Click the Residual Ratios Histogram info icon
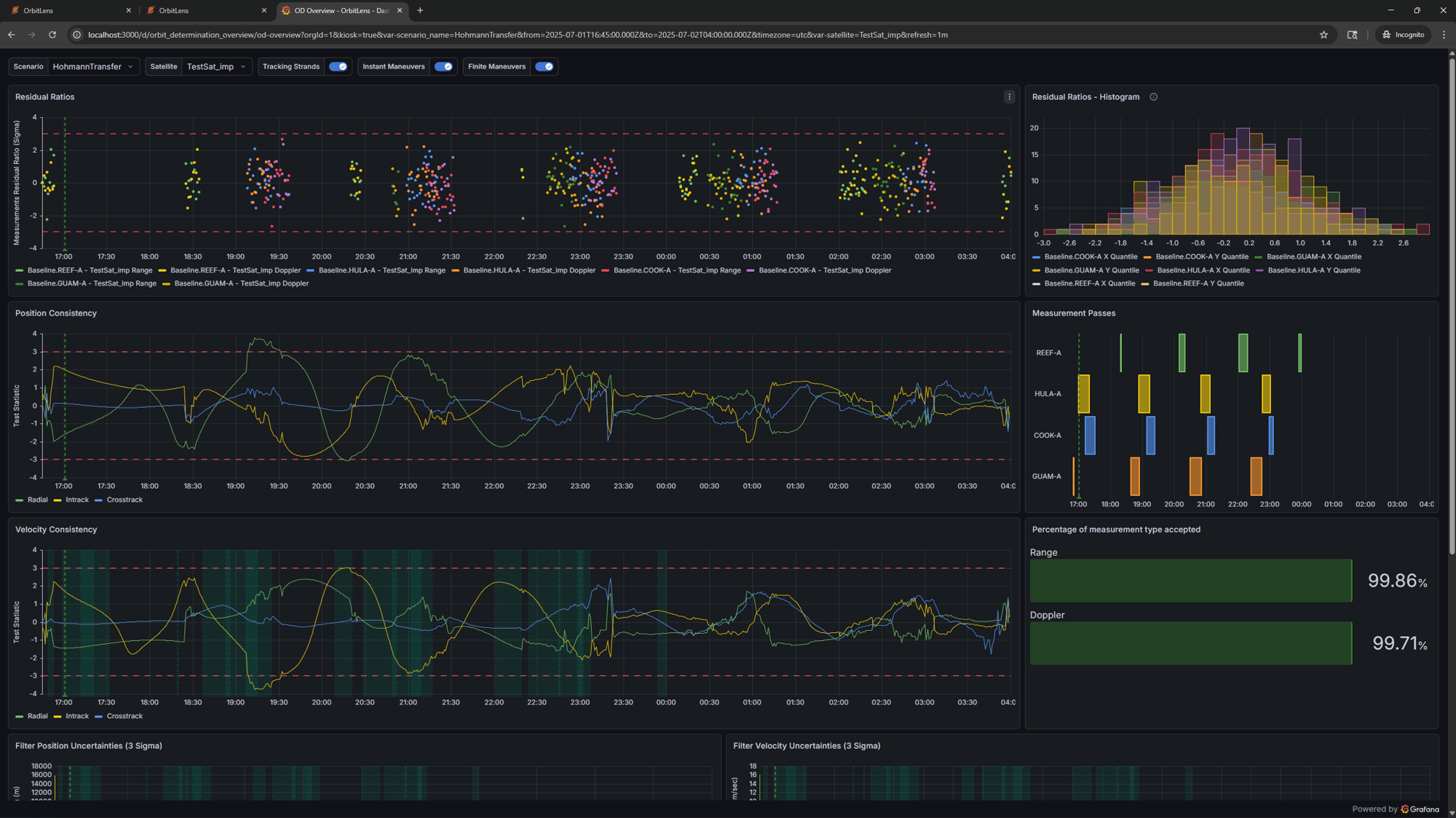 1153,97
